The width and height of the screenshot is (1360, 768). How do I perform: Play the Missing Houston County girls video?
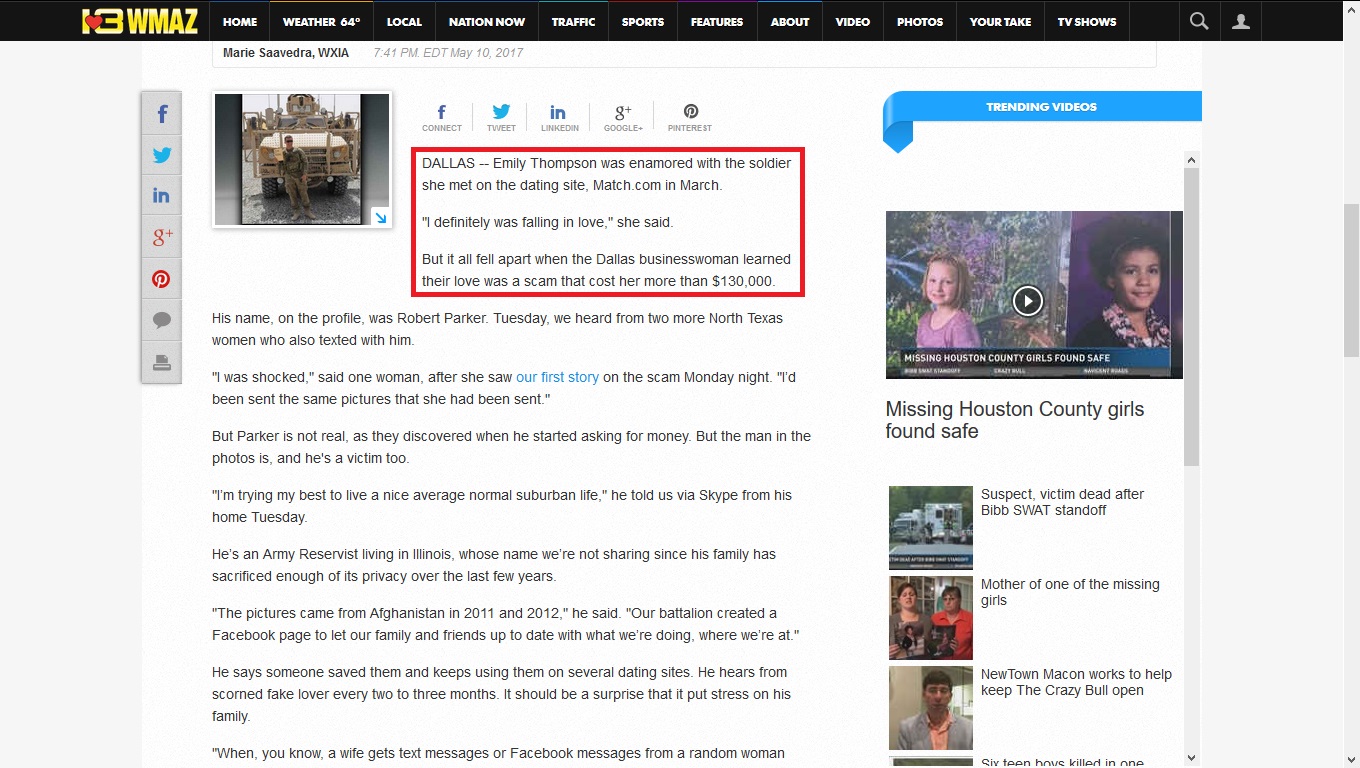pyautogui.click(x=1028, y=300)
